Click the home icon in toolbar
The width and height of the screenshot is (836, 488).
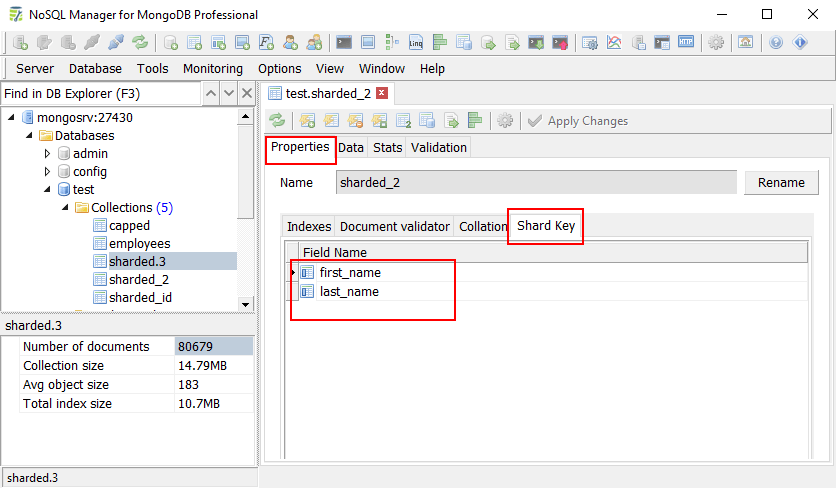tap(745, 43)
